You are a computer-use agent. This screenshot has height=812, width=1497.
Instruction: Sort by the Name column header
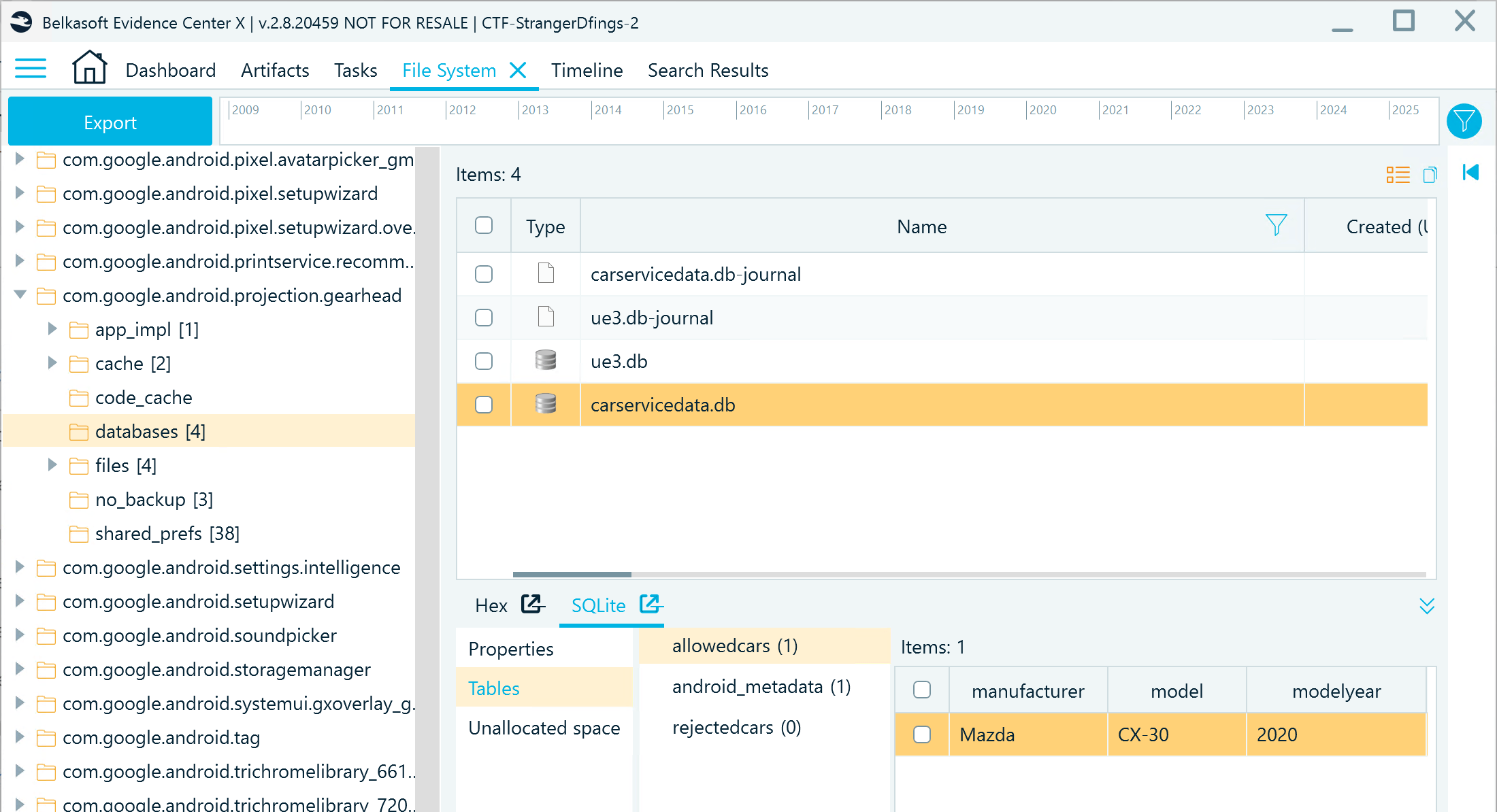pos(921,226)
